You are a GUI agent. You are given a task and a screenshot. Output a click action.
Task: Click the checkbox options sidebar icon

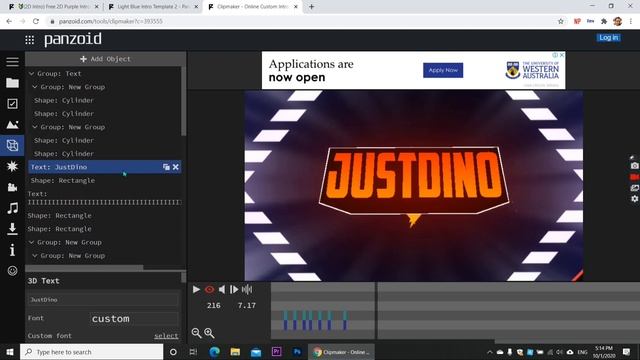pos(12,104)
